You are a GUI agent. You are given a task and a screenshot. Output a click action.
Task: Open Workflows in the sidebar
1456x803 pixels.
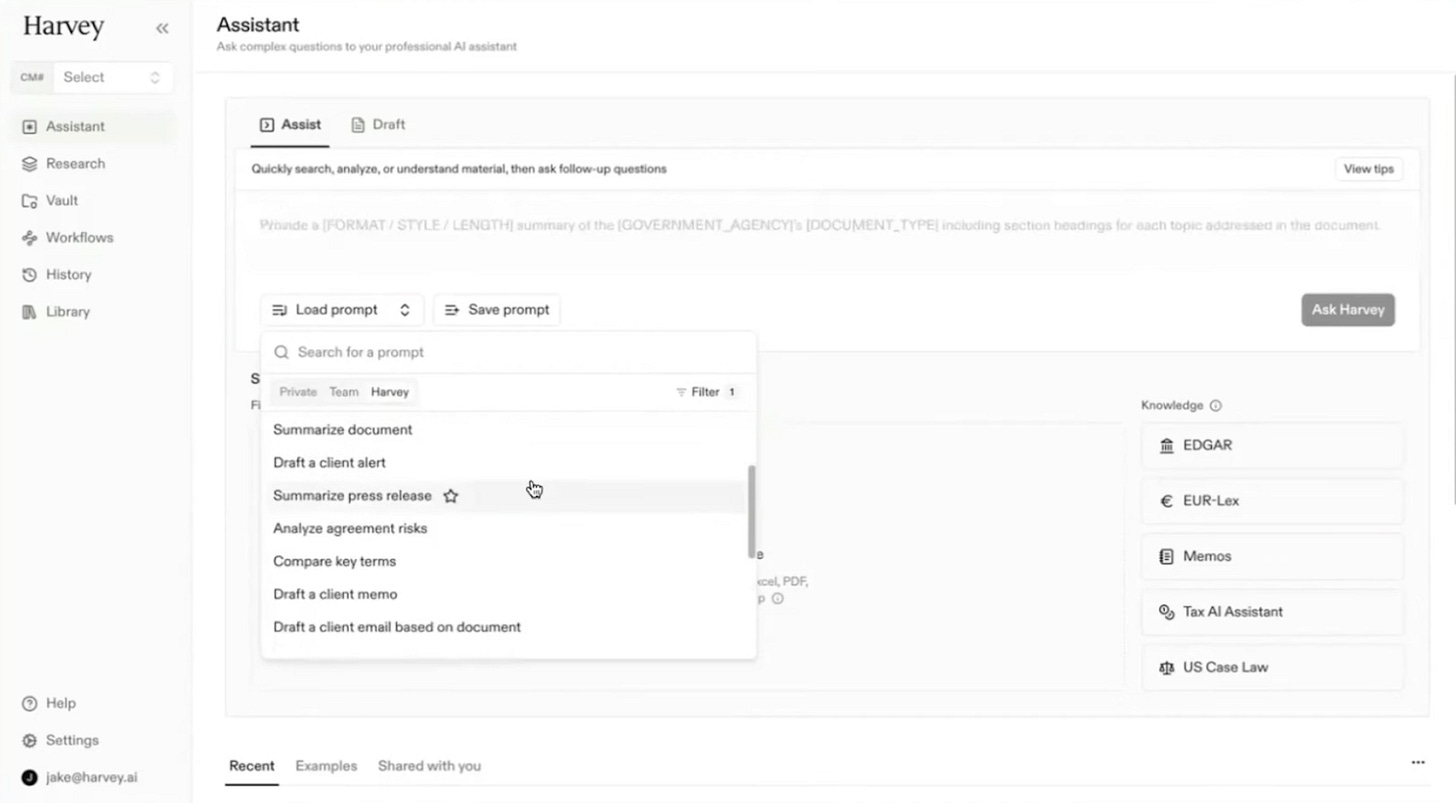(x=93, y=238)
